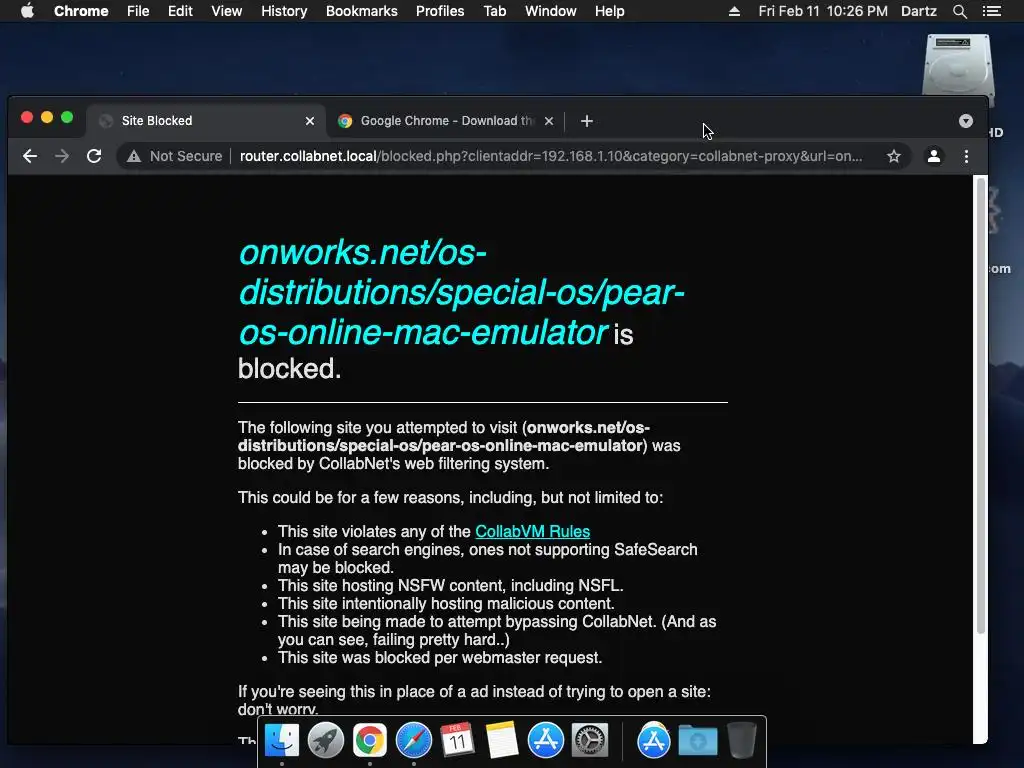The image size is (1024, 768).
Task: Open Spotlight search magnifier
Action: pos(959,11)
